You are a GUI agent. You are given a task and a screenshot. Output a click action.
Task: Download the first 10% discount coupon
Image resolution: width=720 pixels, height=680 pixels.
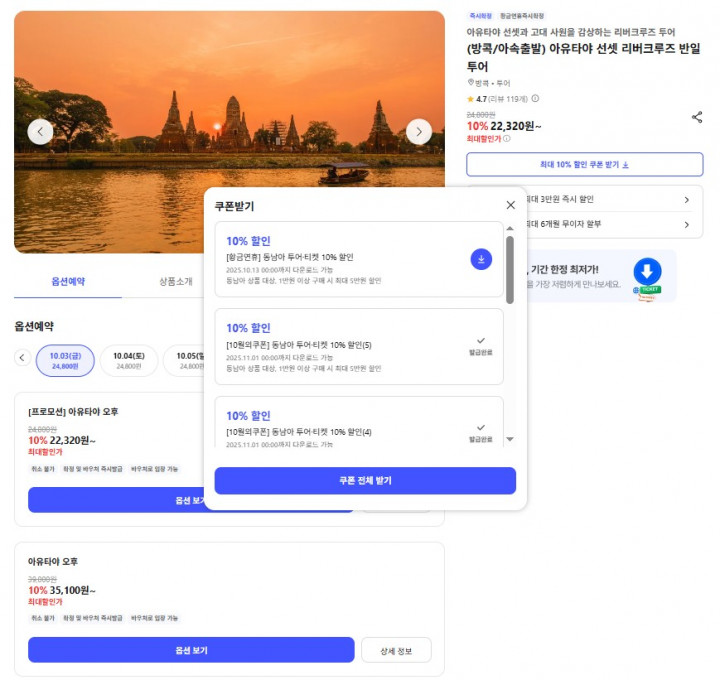pos(481,260)
